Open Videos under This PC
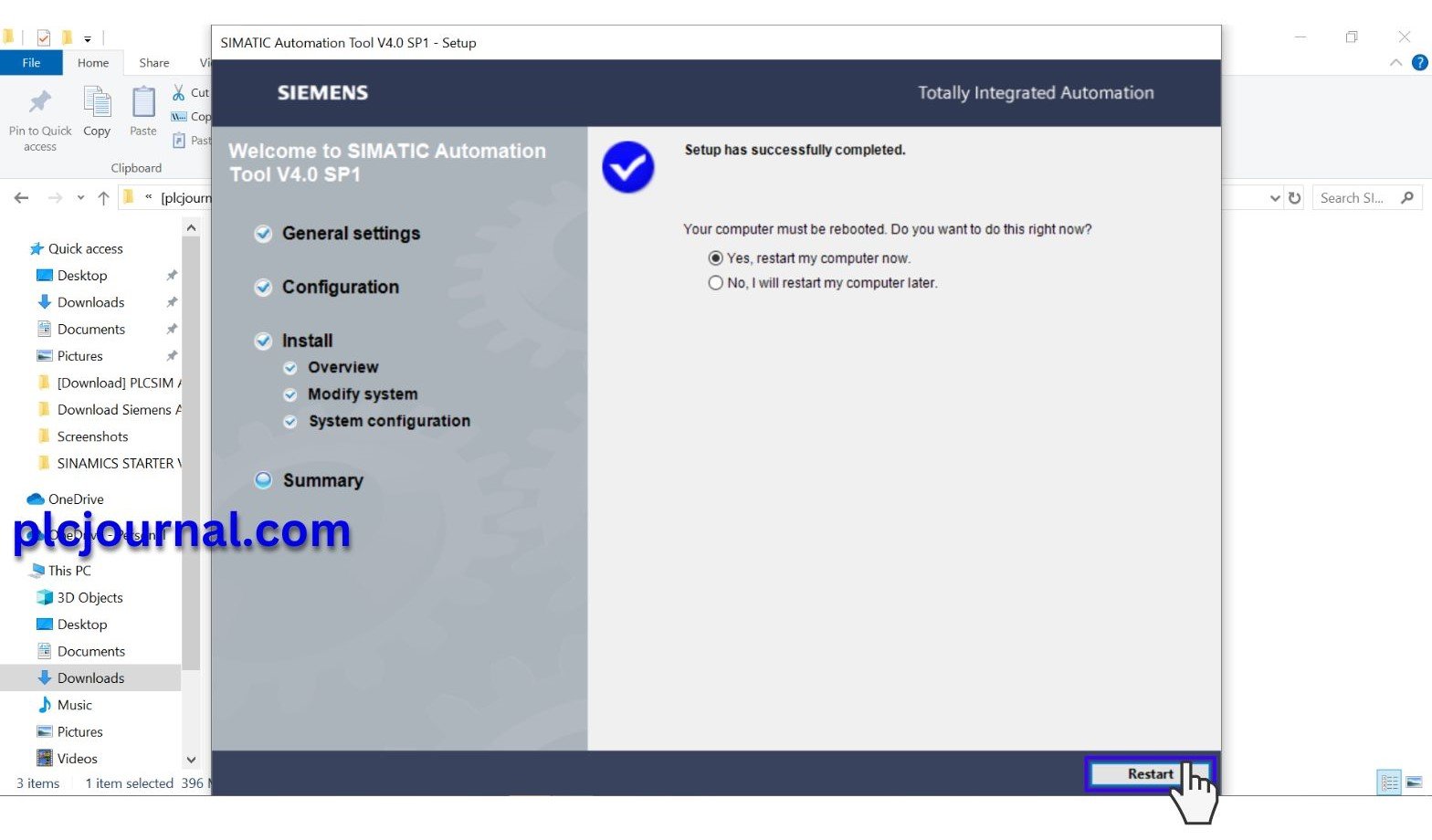 [x=67, y=759]
